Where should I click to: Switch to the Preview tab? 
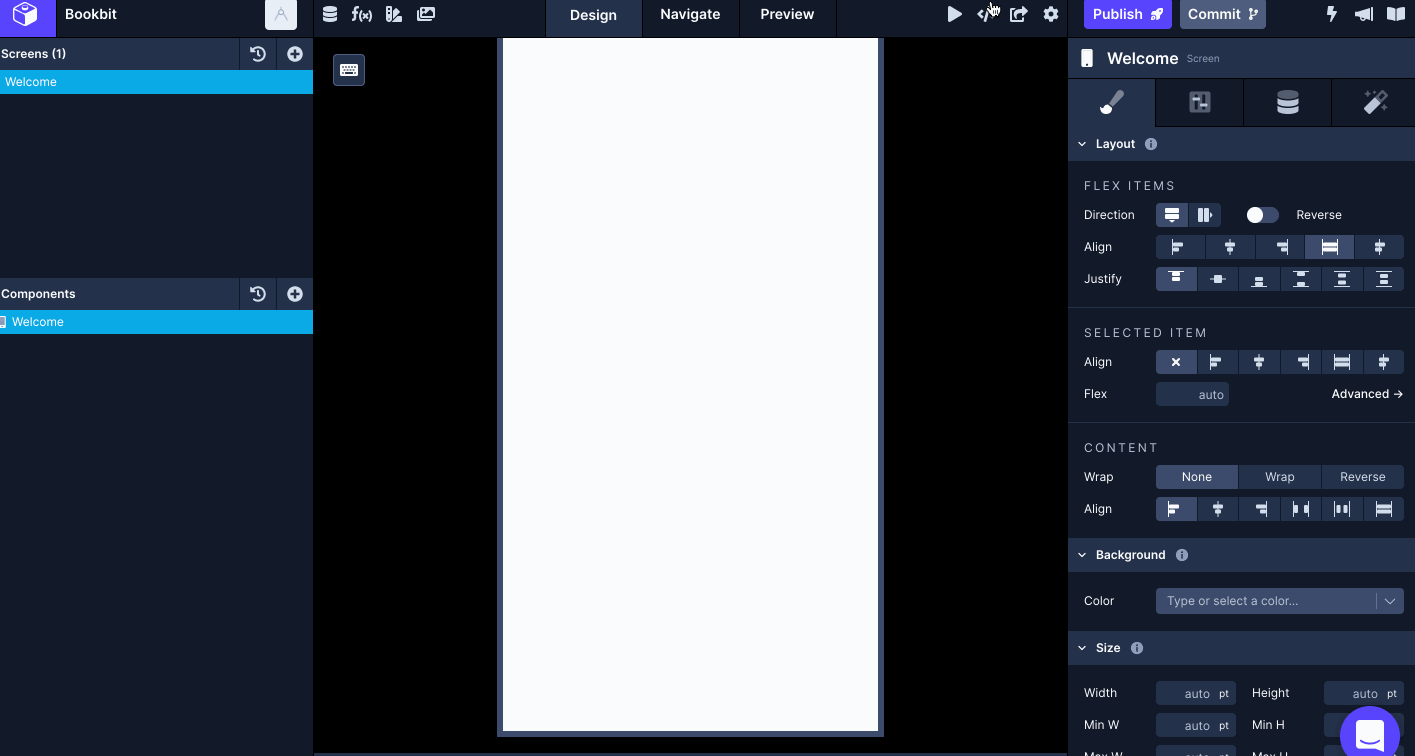(x=787, y=15)
